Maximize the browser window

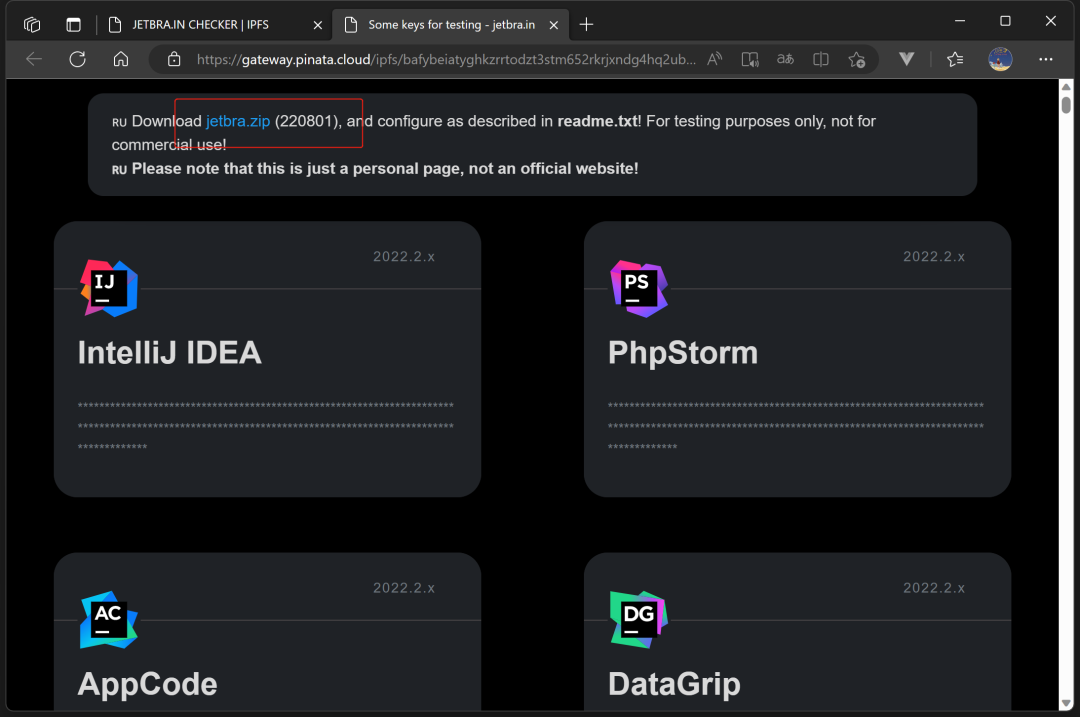1005,21
